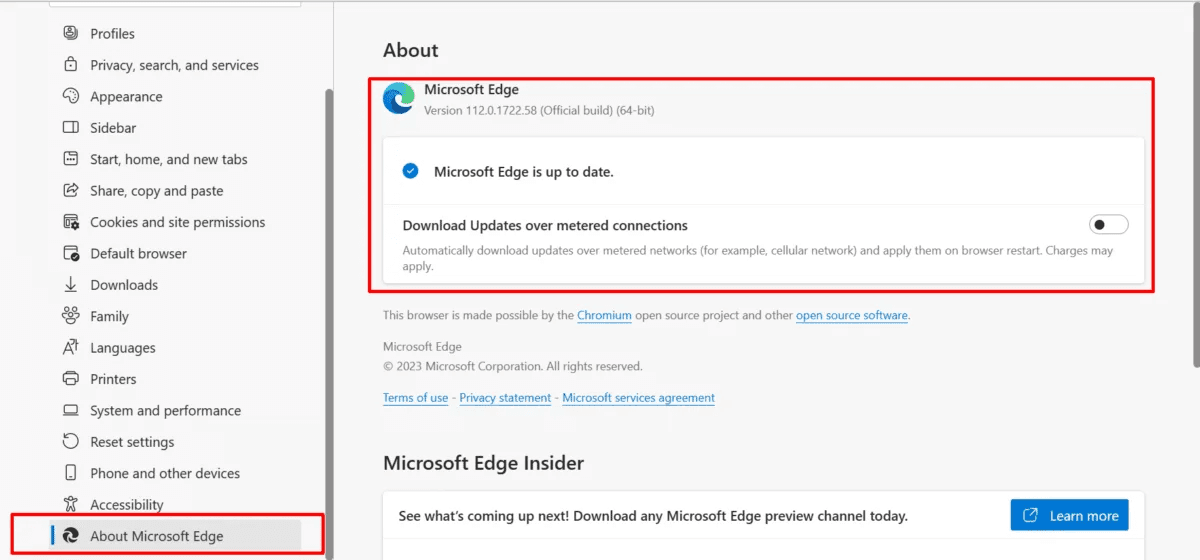Click the Start, home, and new tabs icon

[70, 159]
